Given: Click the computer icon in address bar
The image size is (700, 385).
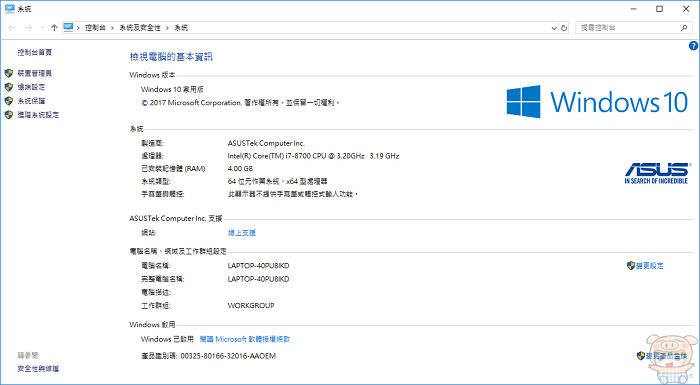Looking at the screenshot, I should 68,28.
